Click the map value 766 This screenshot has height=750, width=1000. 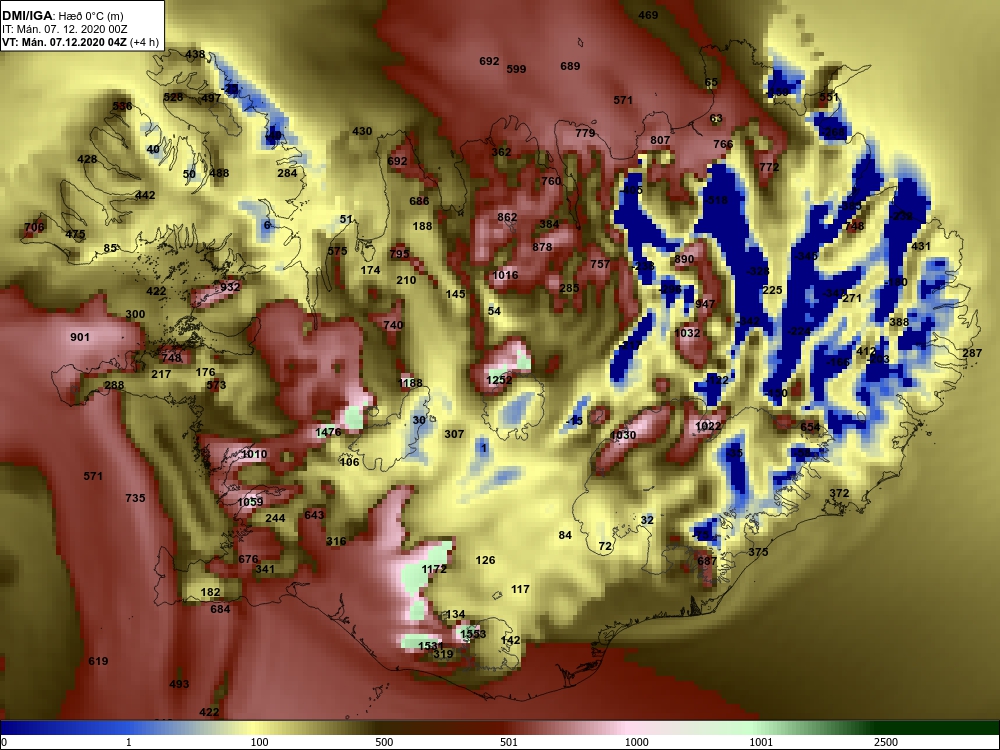pos(723,144)
